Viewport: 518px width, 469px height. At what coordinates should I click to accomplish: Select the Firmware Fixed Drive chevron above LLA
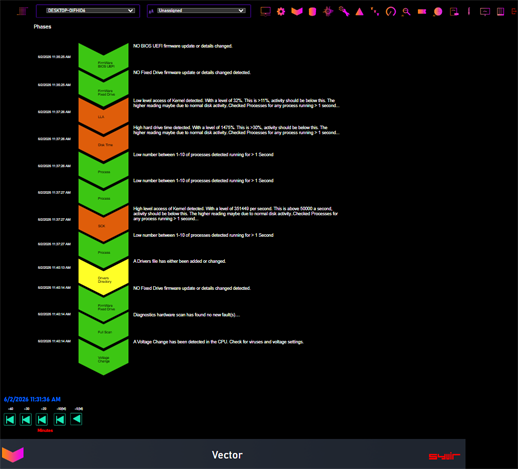[103, 89]
